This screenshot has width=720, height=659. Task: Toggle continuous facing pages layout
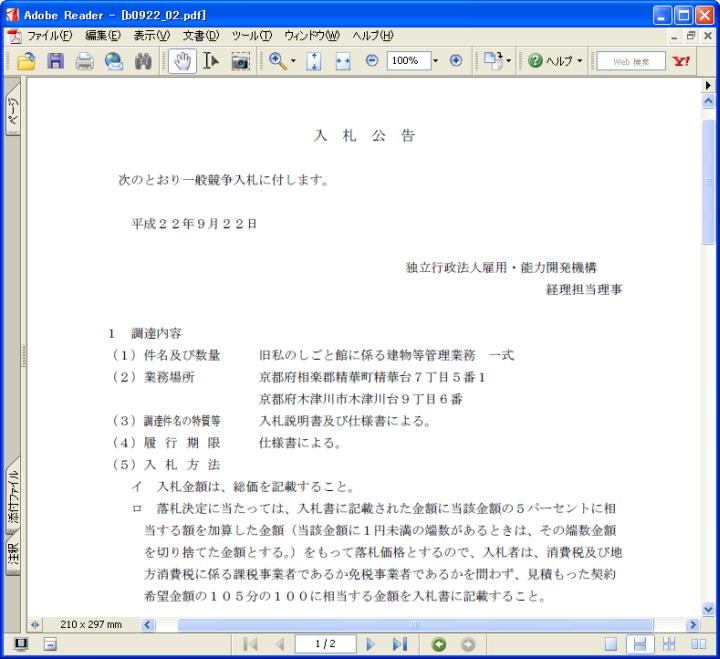click(x=668, y=645)
